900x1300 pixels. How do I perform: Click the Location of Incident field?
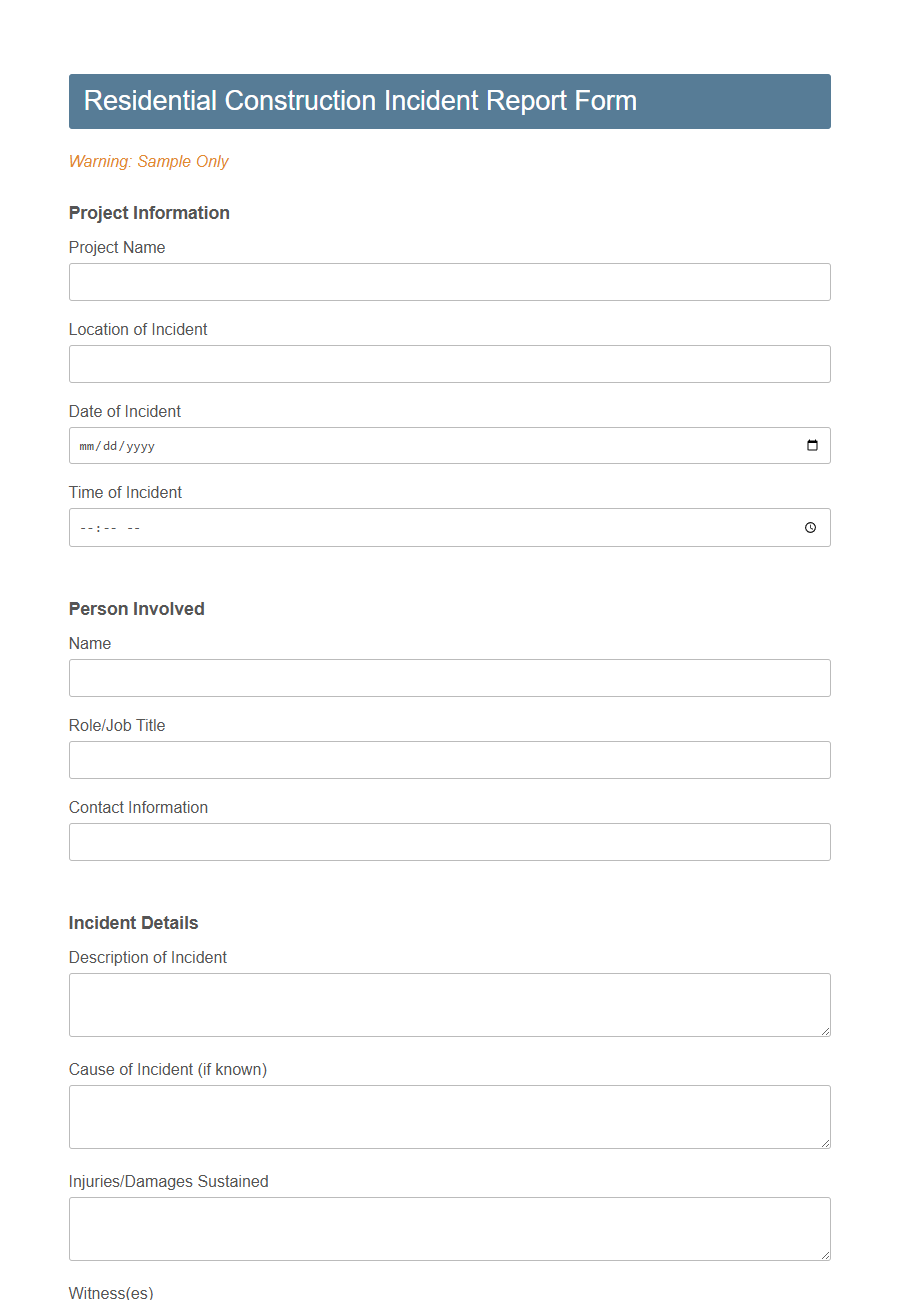point(449,364)
